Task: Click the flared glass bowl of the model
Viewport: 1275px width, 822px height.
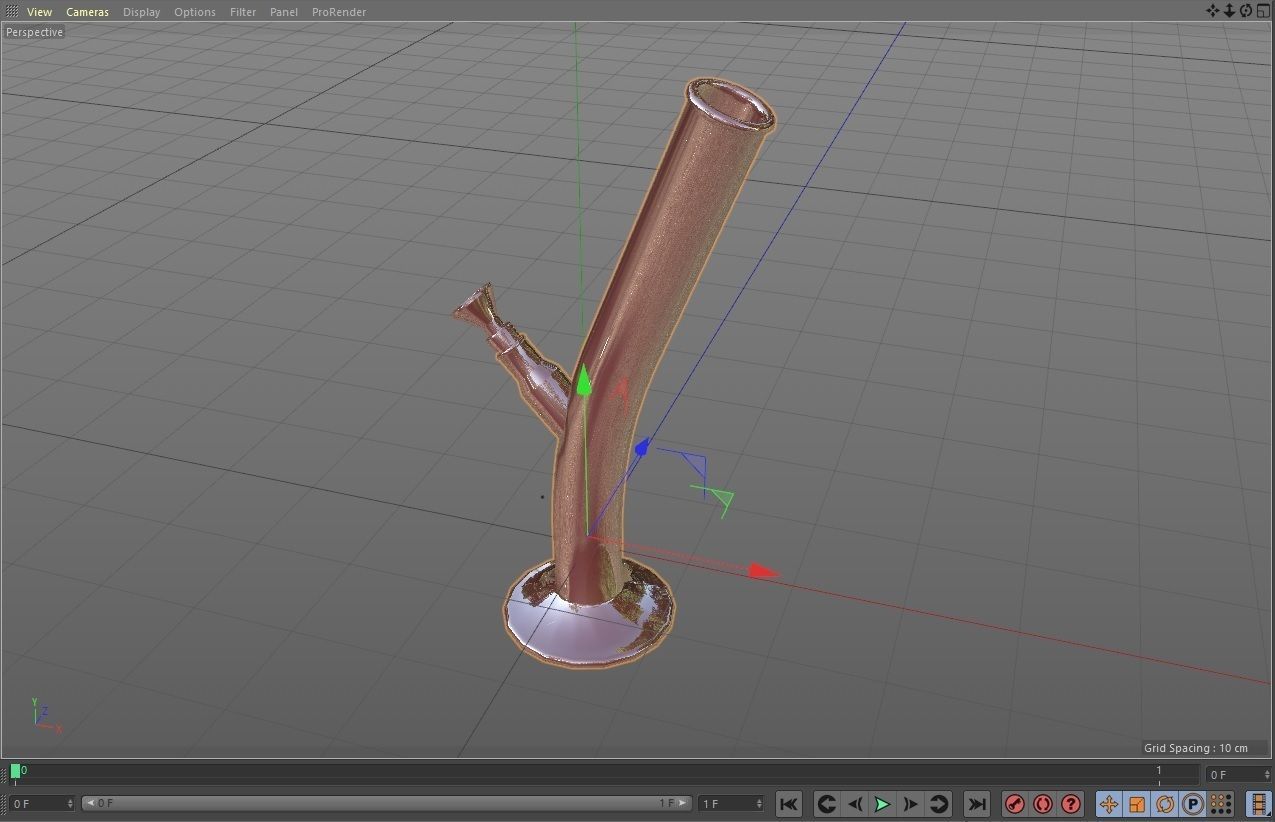Action: (477, 305)
